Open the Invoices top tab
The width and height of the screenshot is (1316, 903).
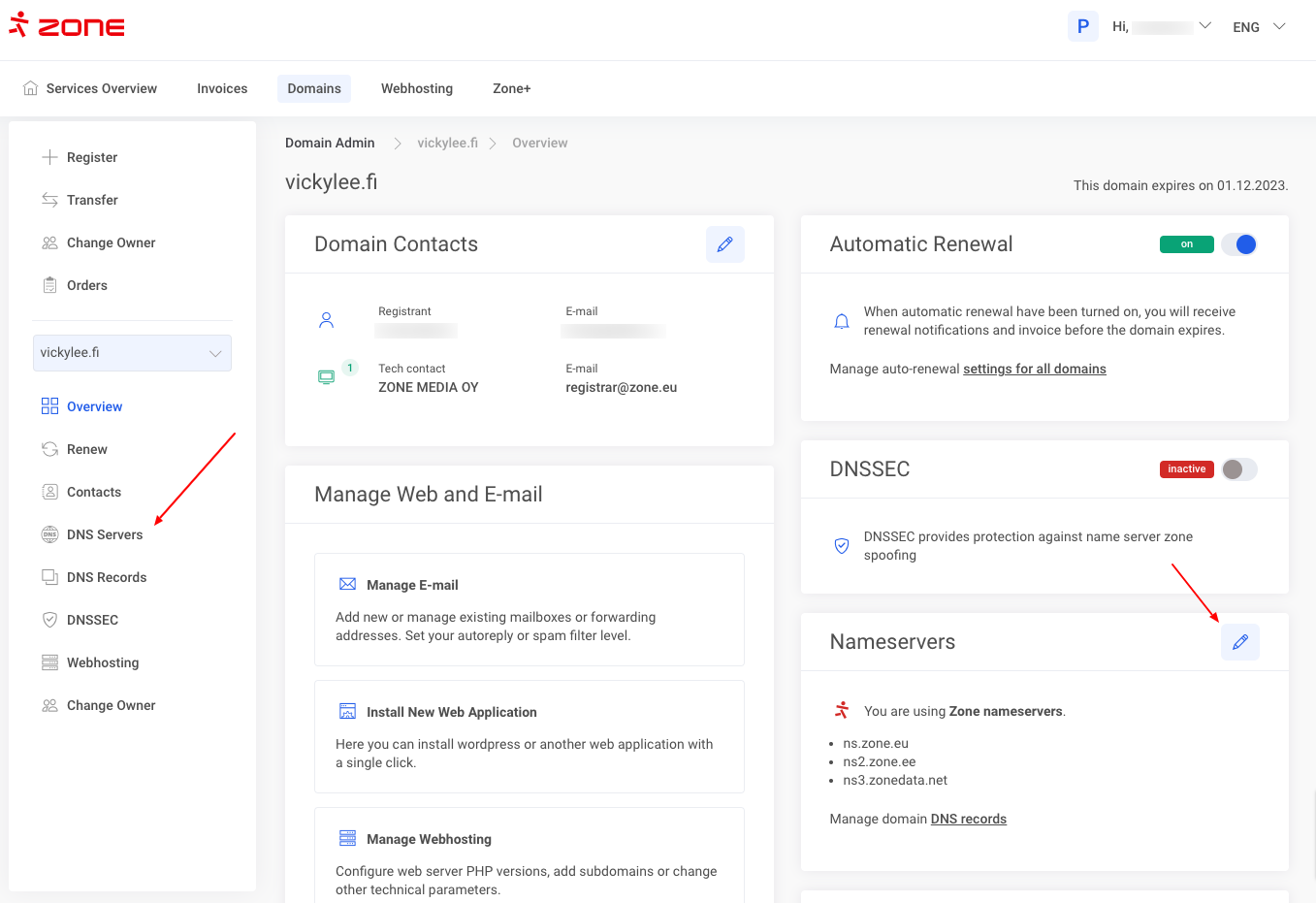[222, 88]
